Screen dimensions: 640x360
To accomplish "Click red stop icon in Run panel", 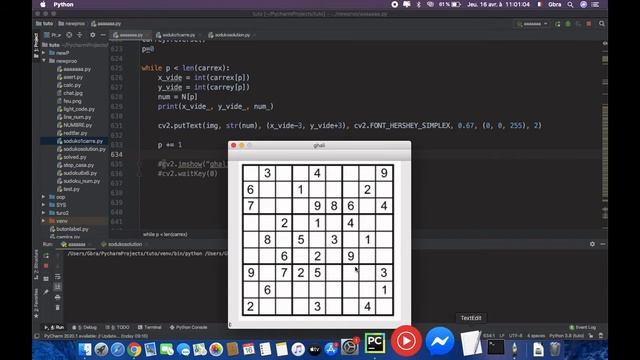I will [46, 266].
